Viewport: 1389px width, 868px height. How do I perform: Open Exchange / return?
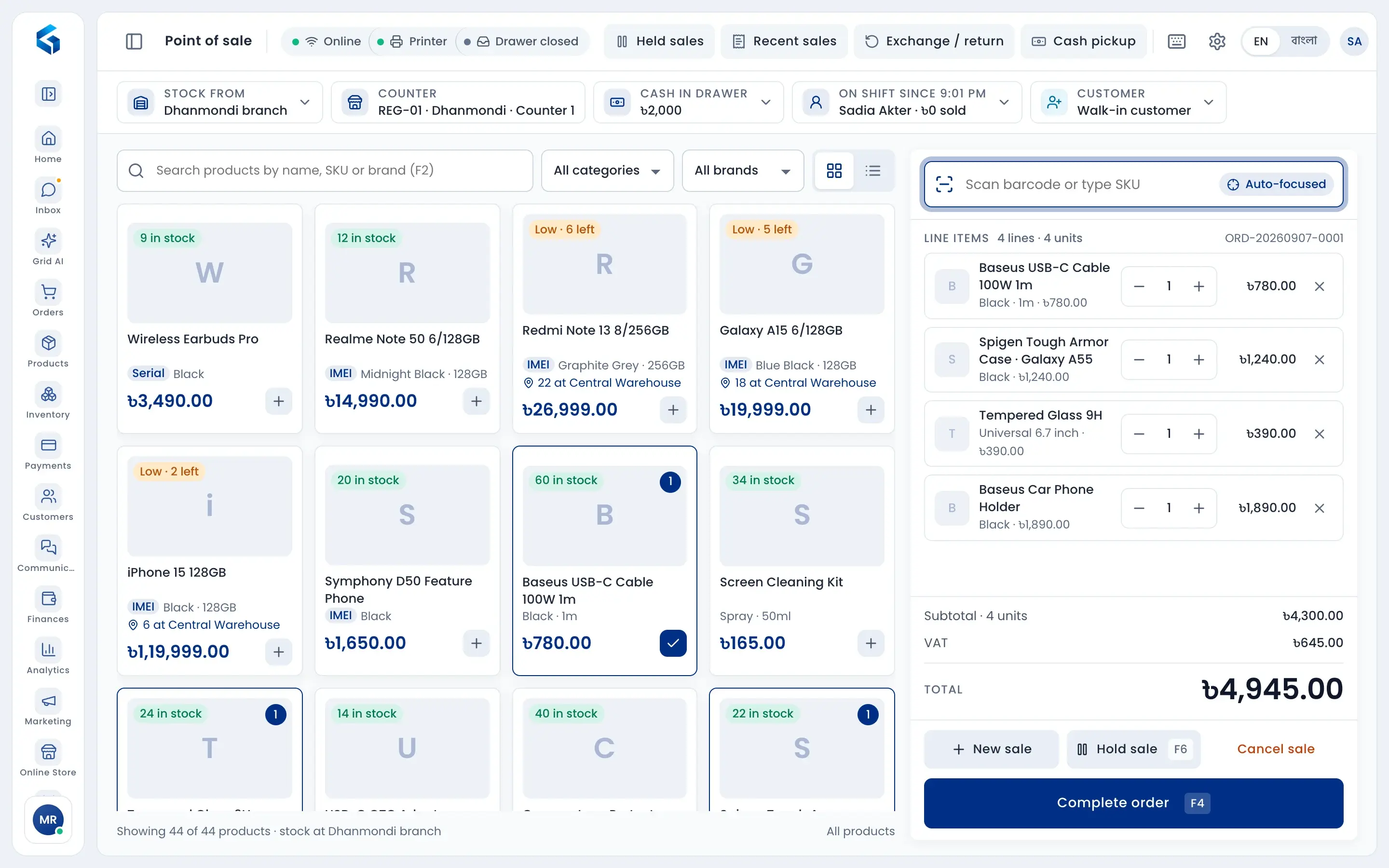[x=934, y=41]
